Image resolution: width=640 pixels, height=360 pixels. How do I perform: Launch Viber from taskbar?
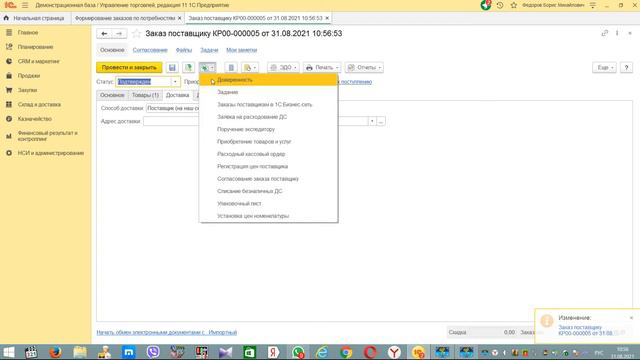pos(153,352)
